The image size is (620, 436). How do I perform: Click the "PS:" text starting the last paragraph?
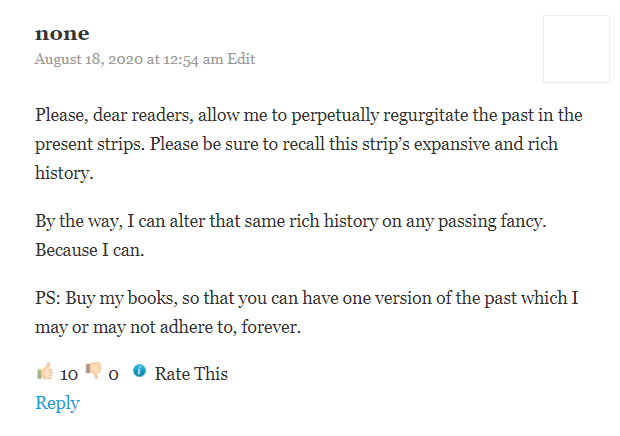coord(48,296)
